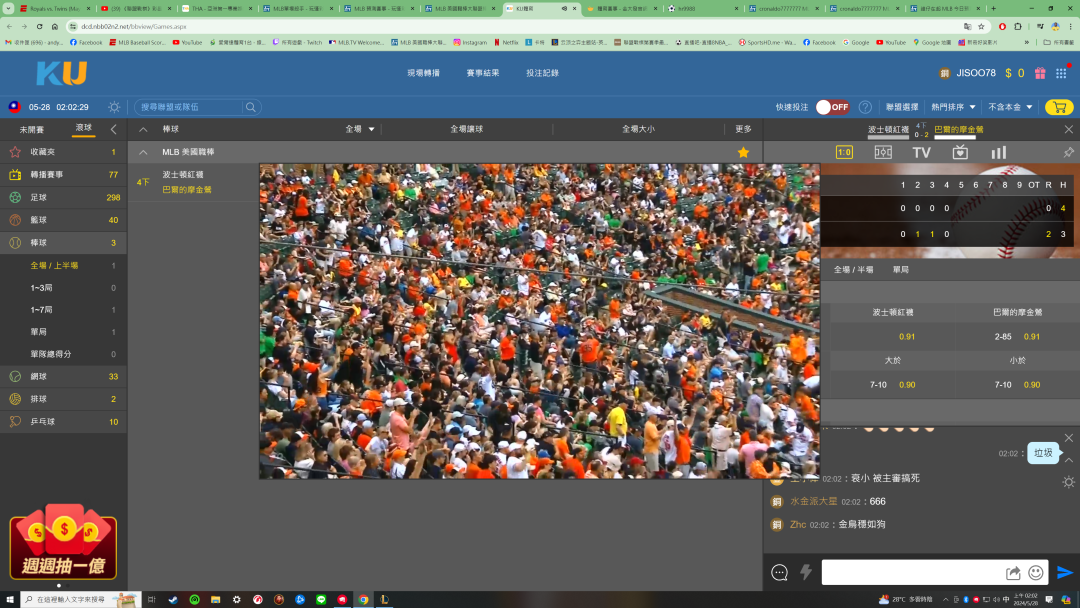Open the favorite broadcast heart-TV icon

pyautogui.click(x=960, y=152)
